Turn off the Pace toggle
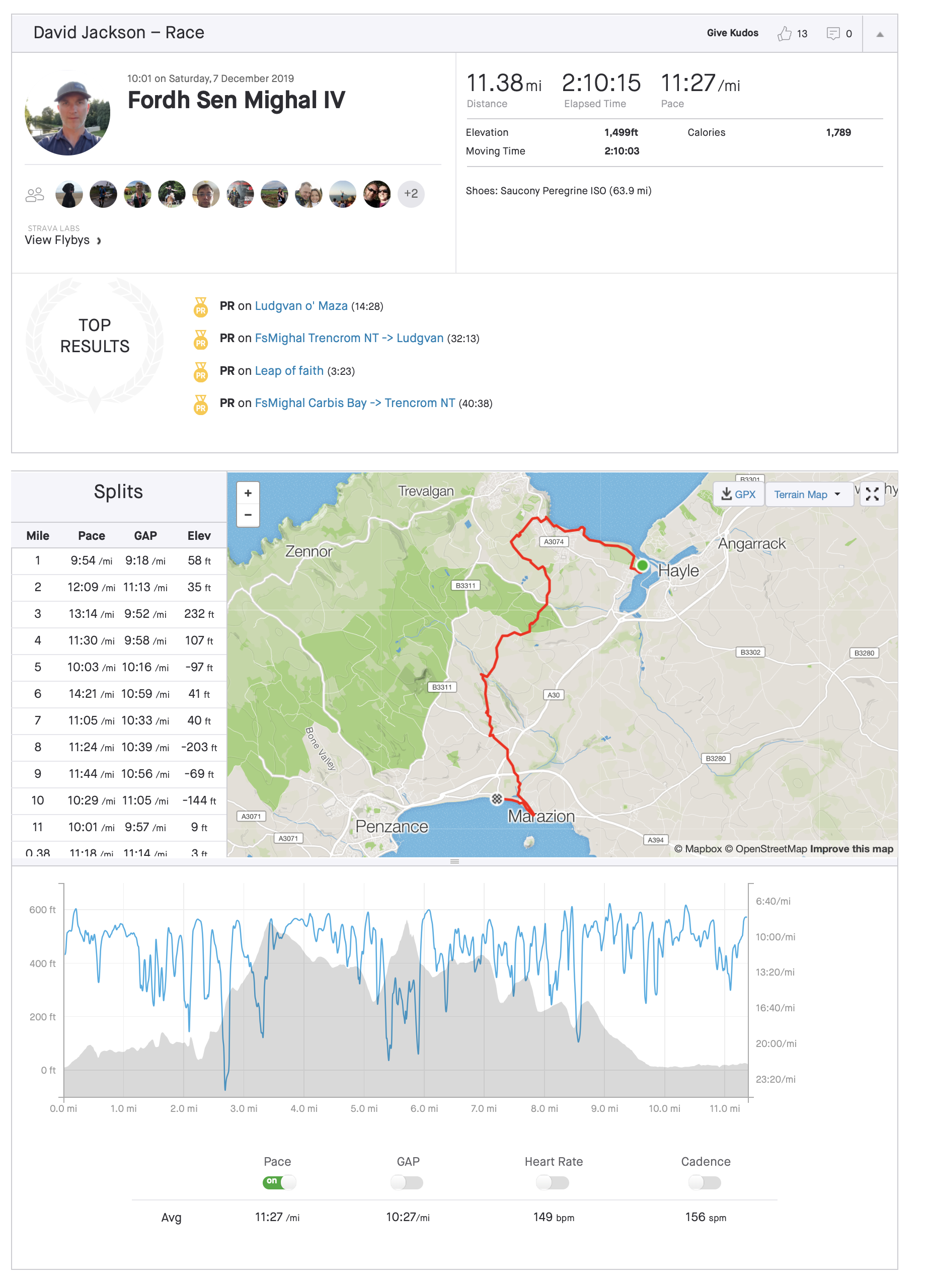 279,1182
